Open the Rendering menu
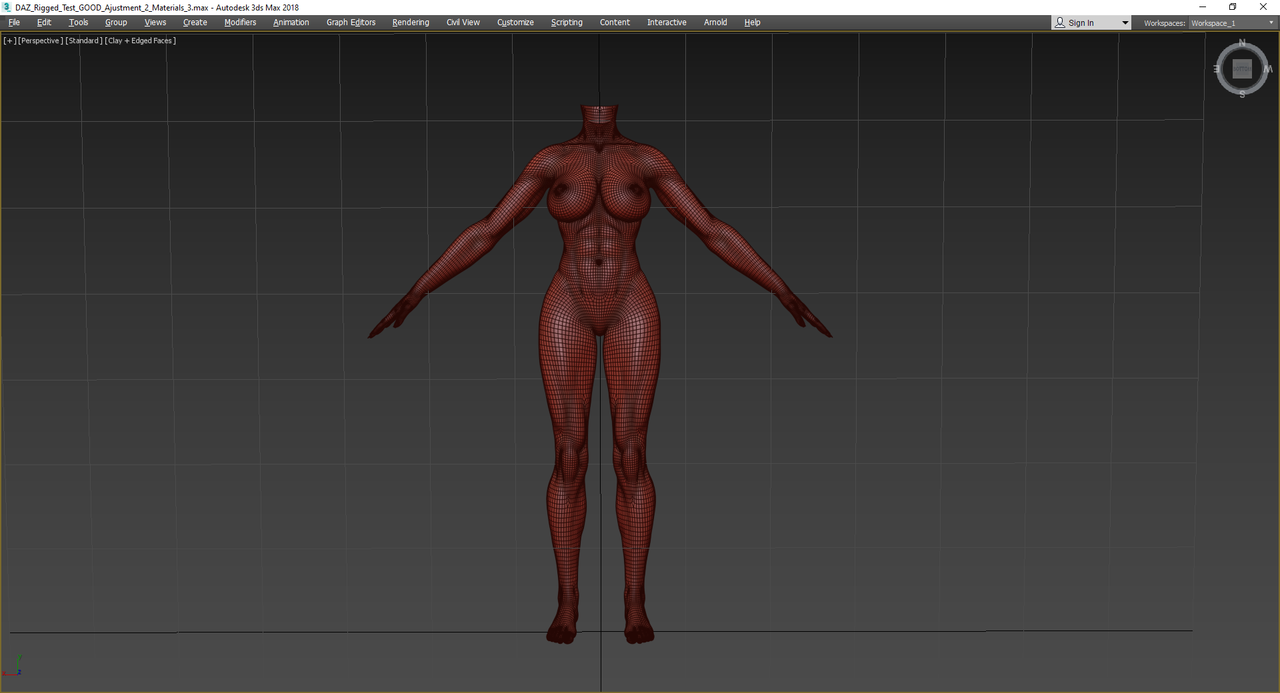1280x693 pixels. tap(410, 22)
